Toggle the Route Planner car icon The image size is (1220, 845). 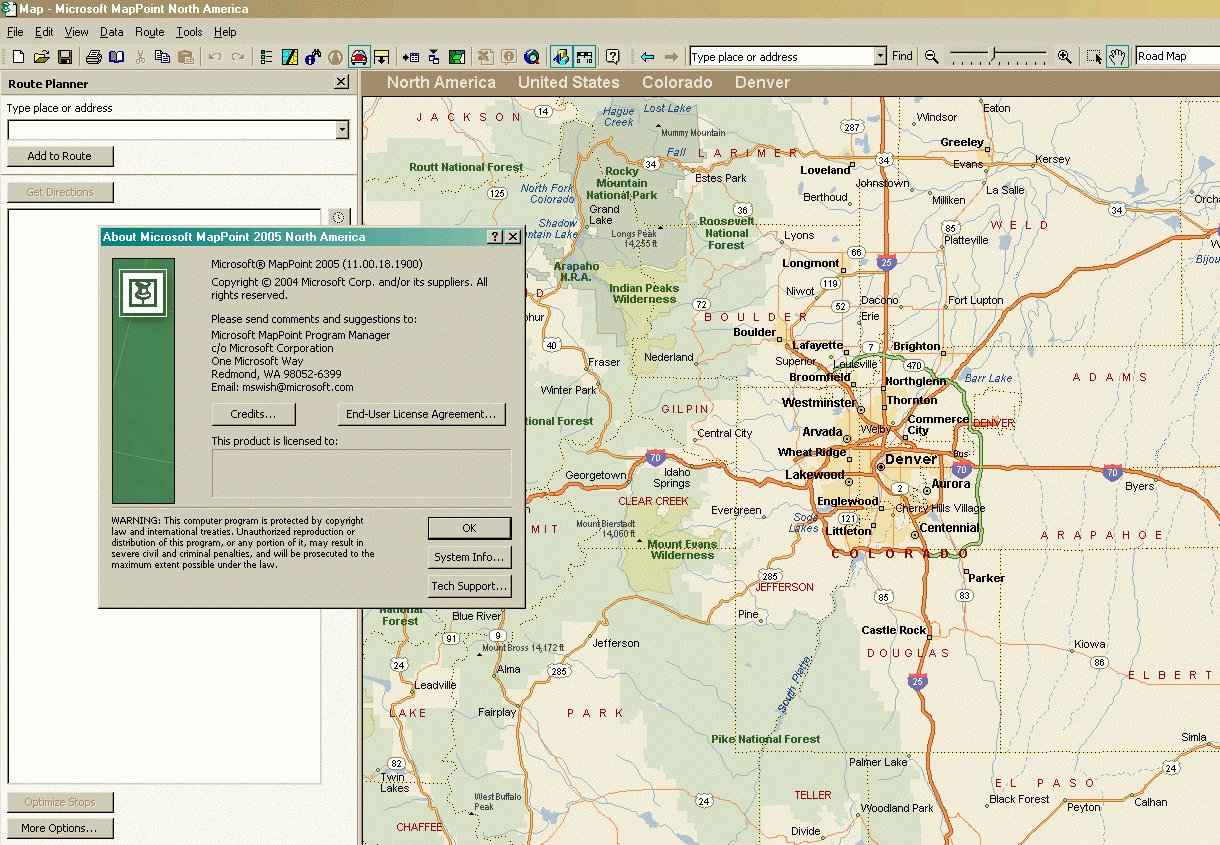[359, 57]
